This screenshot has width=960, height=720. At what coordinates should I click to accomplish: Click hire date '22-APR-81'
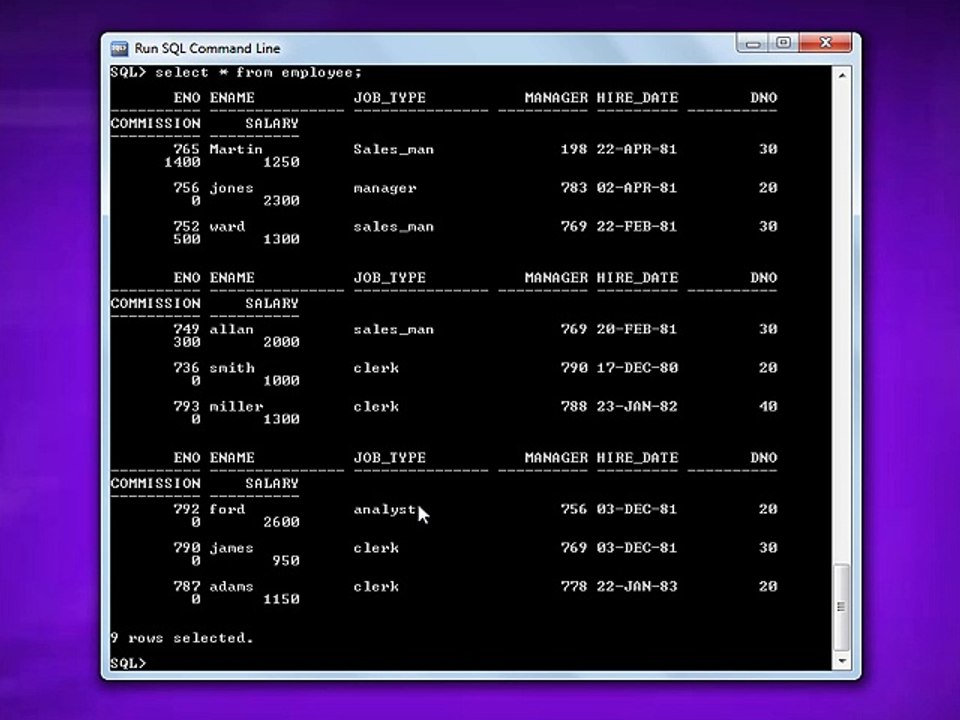[x=637, y=149]
